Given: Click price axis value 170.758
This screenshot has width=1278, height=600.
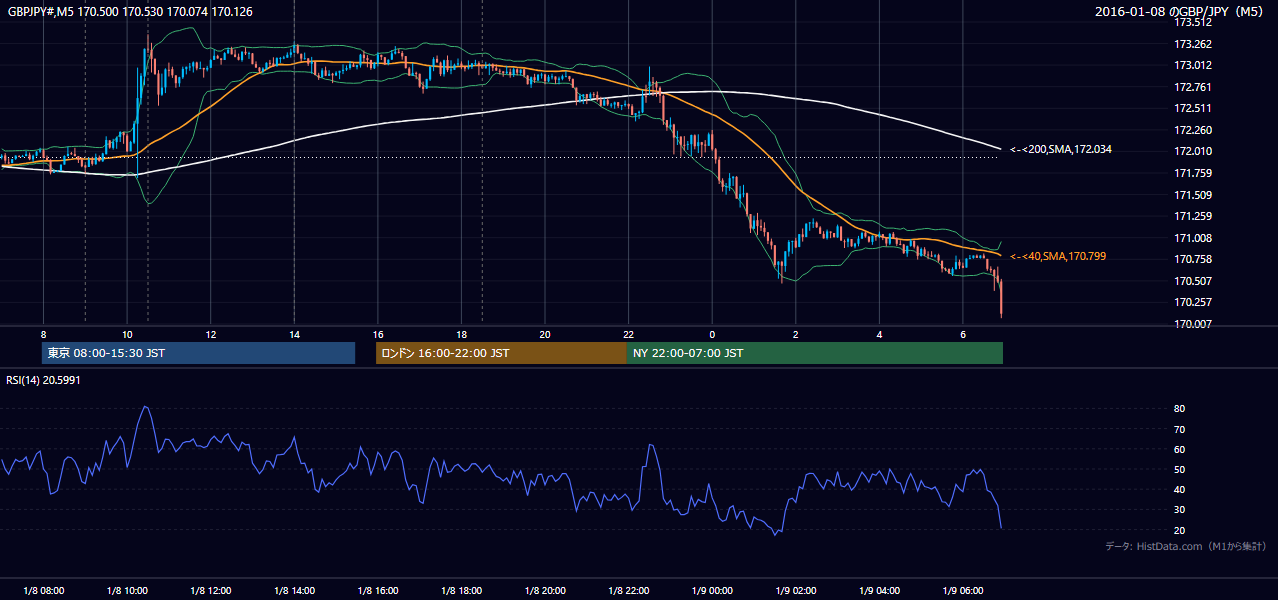Looking at the screenshot, I should 1194,259.
